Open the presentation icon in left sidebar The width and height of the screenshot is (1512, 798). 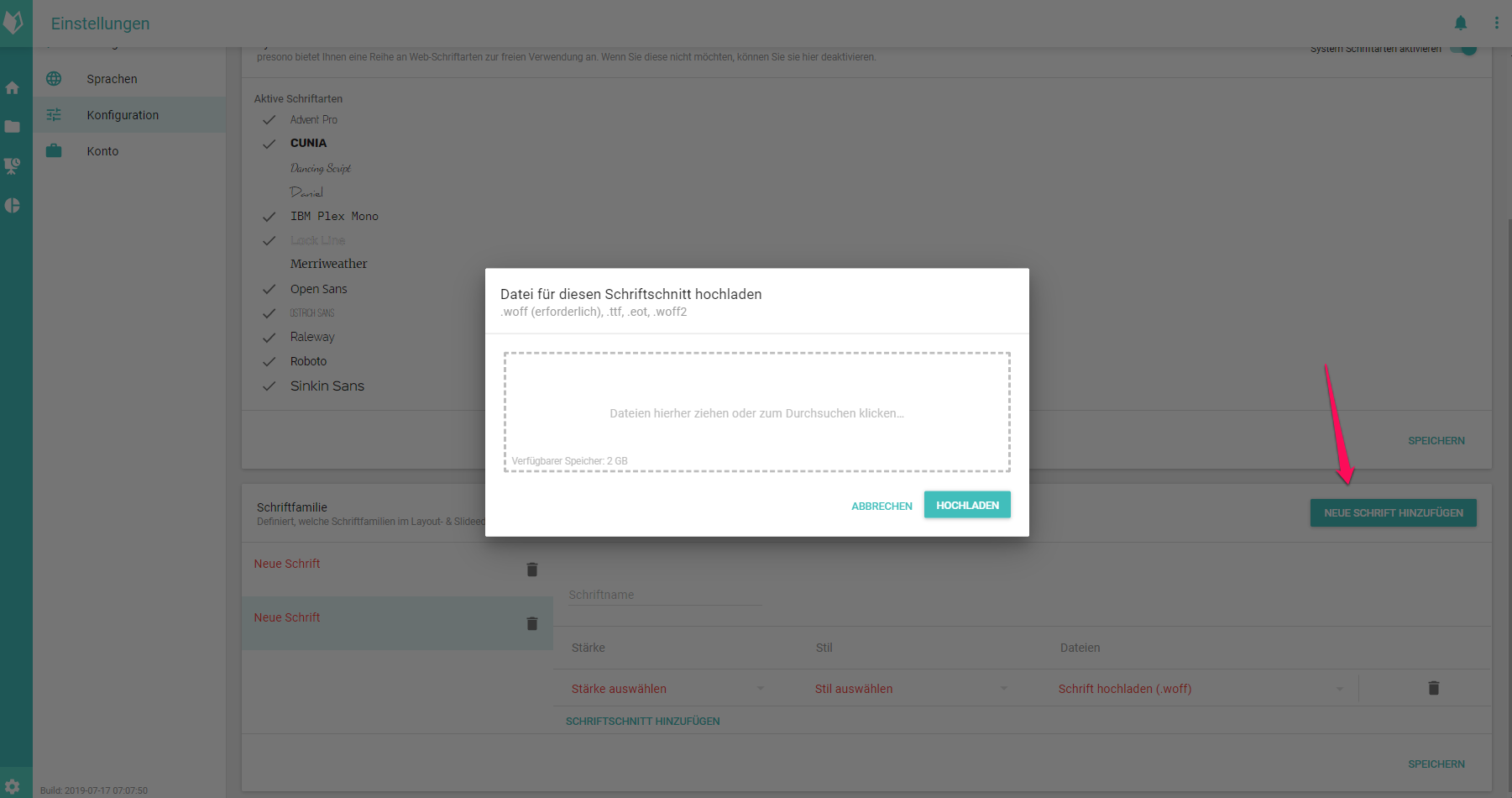click(x=13, y=166)
